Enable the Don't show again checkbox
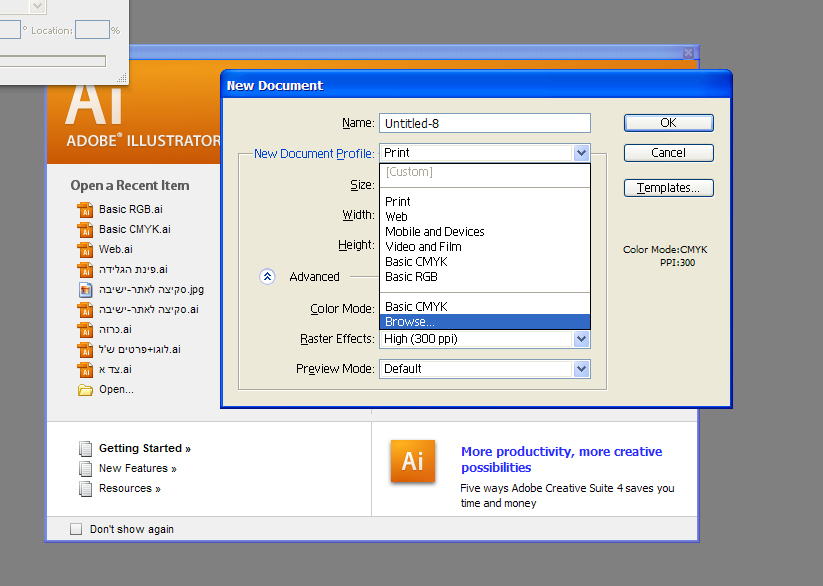Screen dimensions: 823x586 76,529
